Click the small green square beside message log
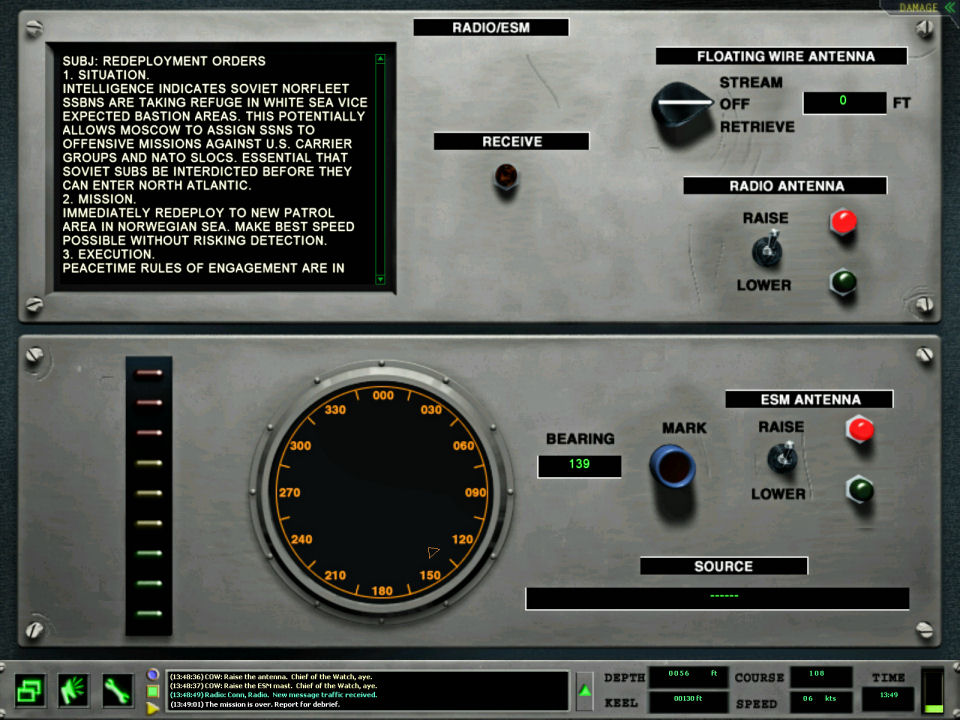This screenshot has height=720, width=960. (x=153, y=691)
